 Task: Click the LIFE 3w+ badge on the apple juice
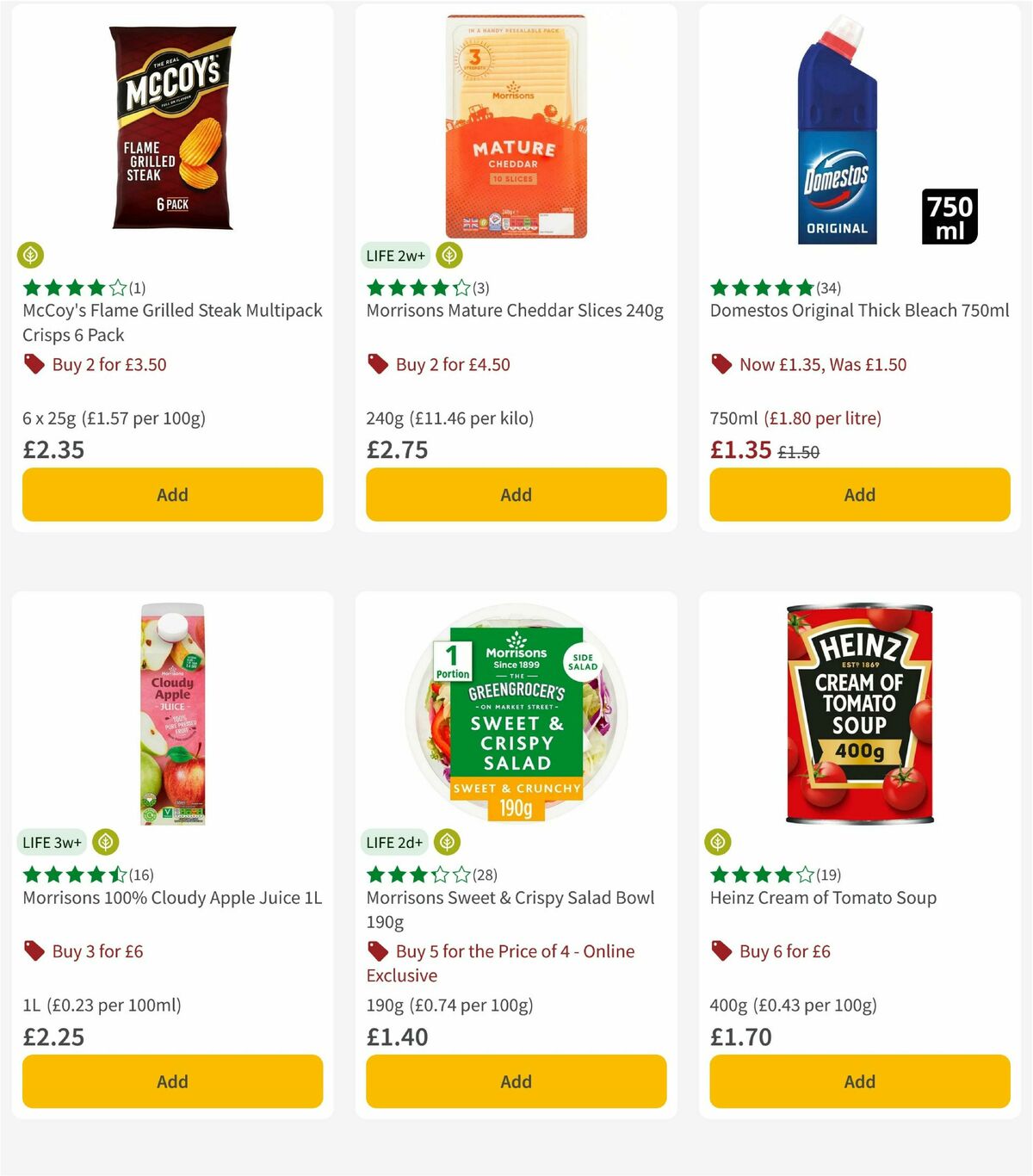point(52,842)
